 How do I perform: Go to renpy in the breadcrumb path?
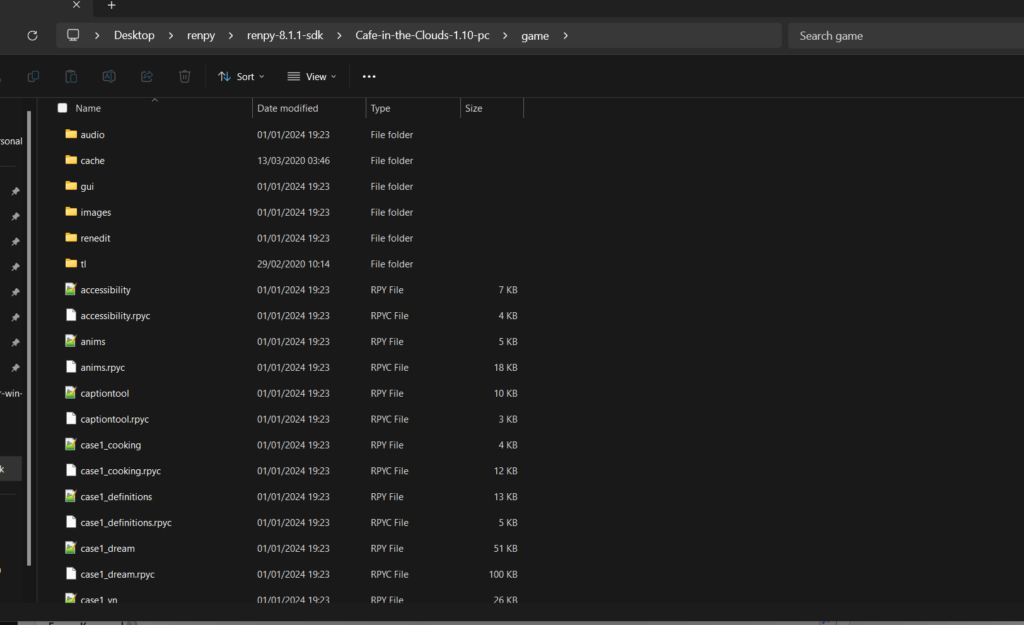(x=200, y=35)
